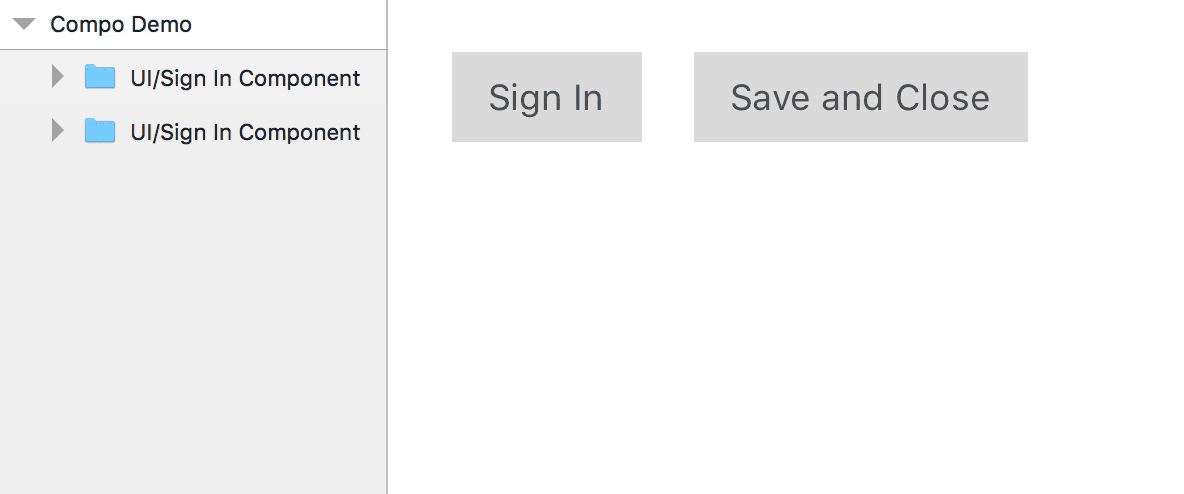Screen dimensions: 1184x494
Task: Click indent space left of upper folder arrow
Action: 24,76
